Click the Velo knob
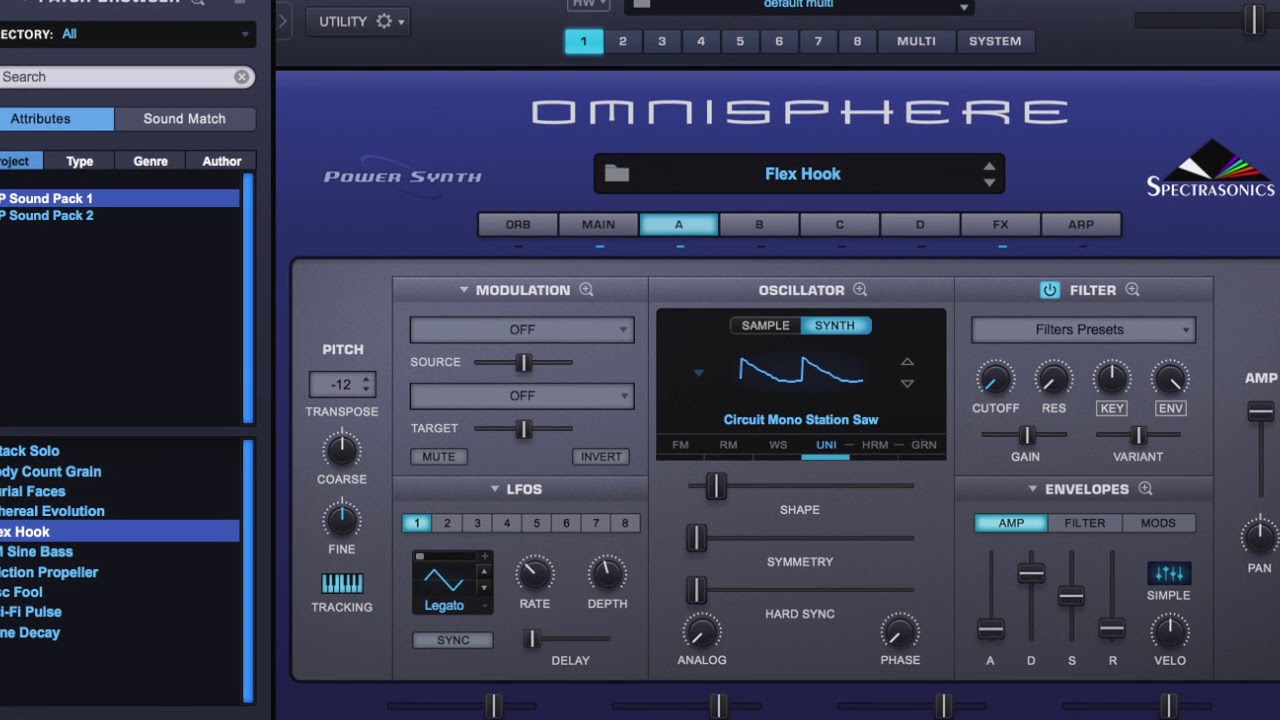The image size is (1280, 720). (1169, 632)
